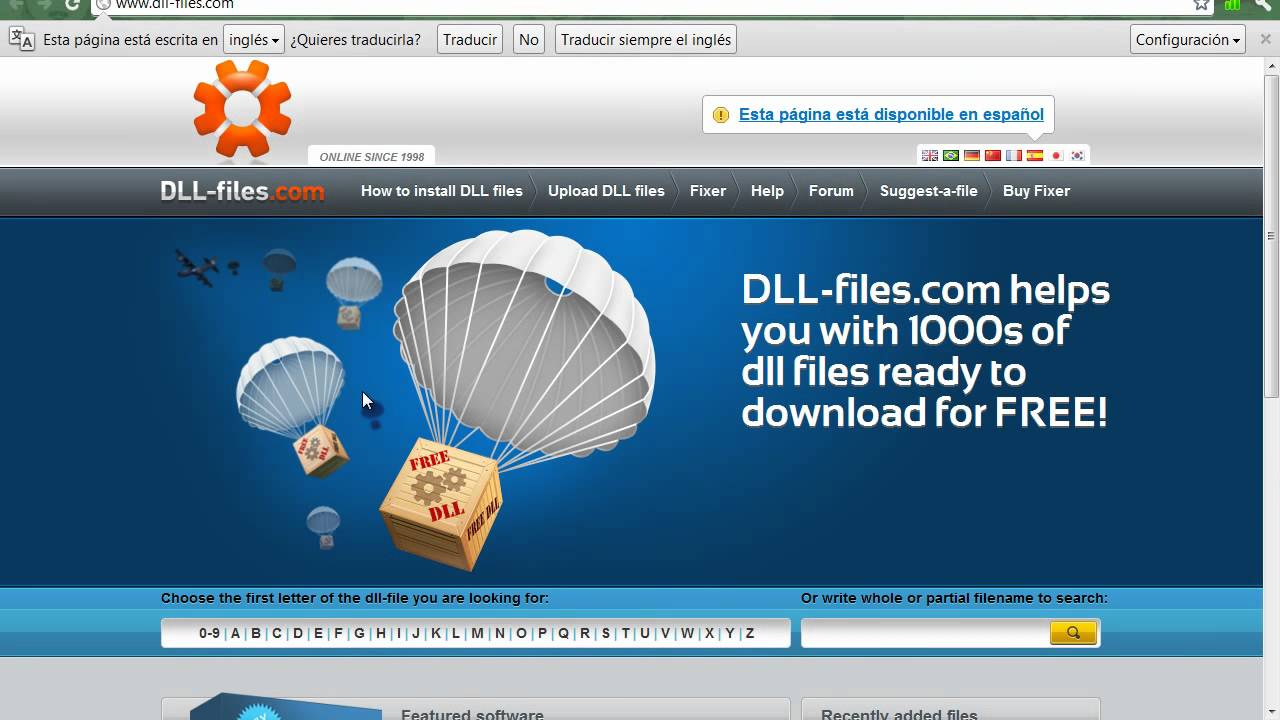The image size is (1280, 720).
Task: Choose letter K in the dll index
Action: click(436, 633)
